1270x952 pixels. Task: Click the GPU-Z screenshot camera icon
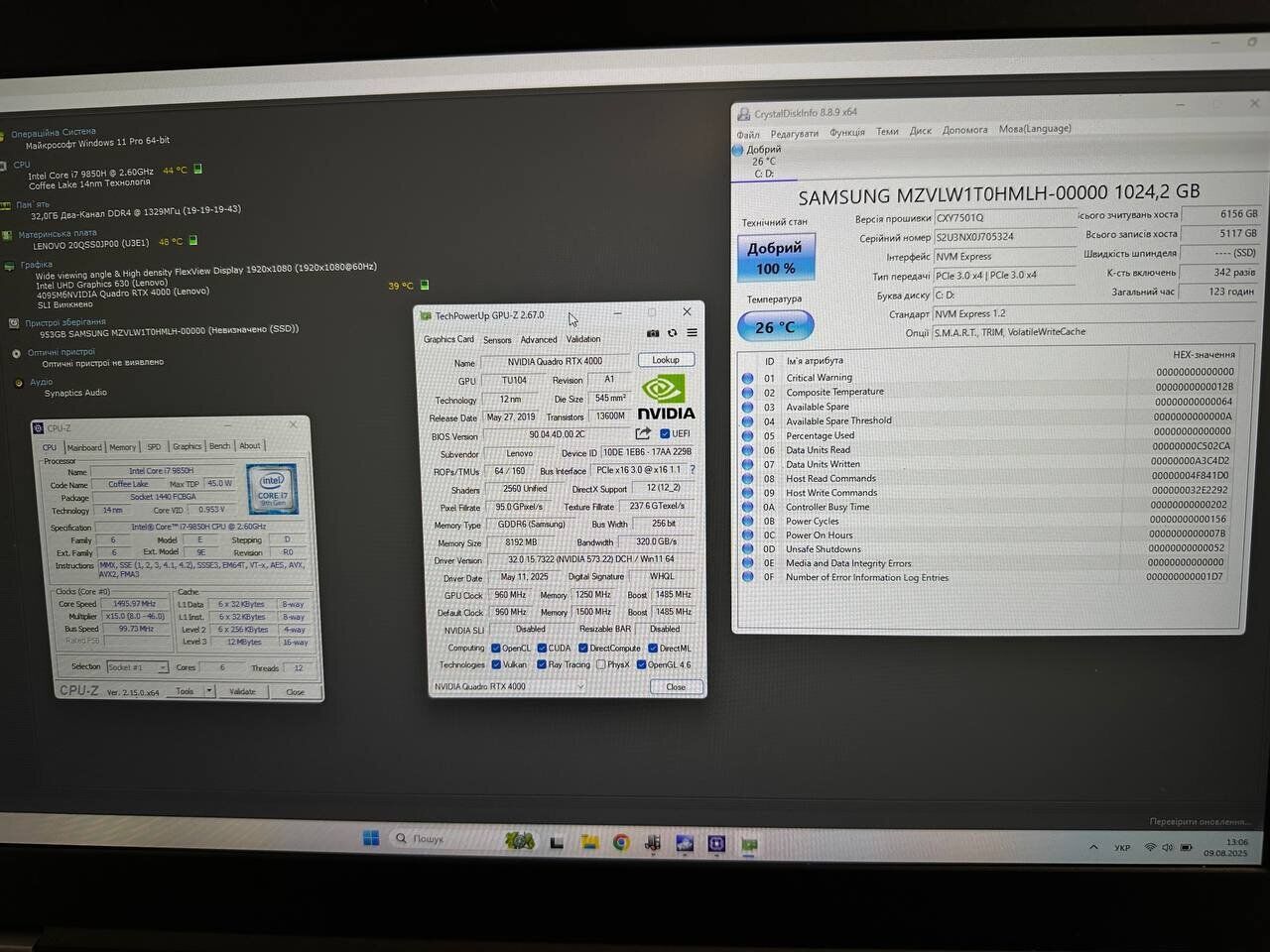652,333
